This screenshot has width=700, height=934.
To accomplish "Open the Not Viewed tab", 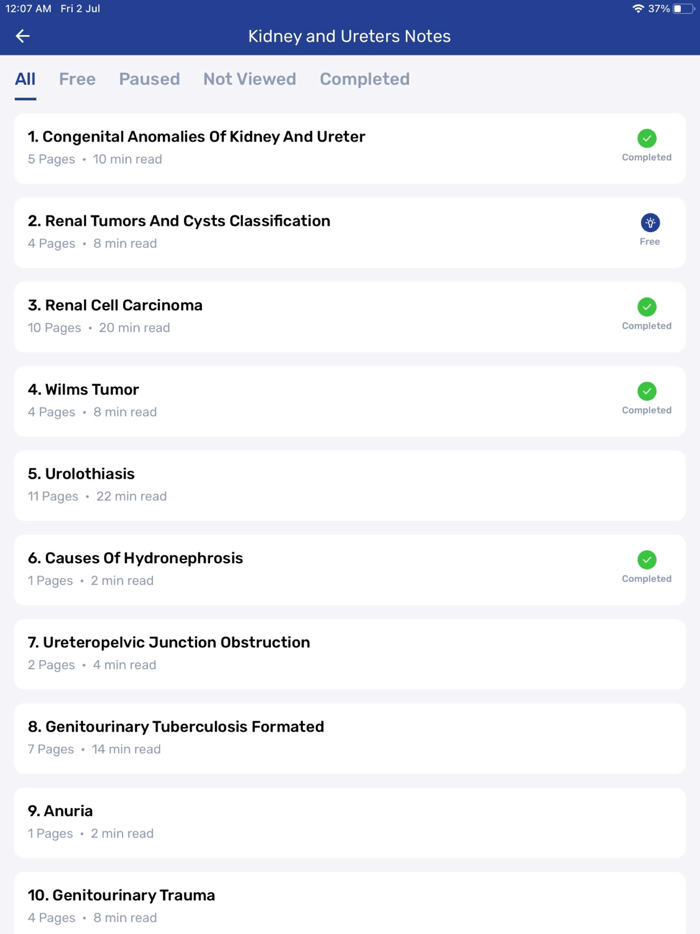I will point(249,79).
